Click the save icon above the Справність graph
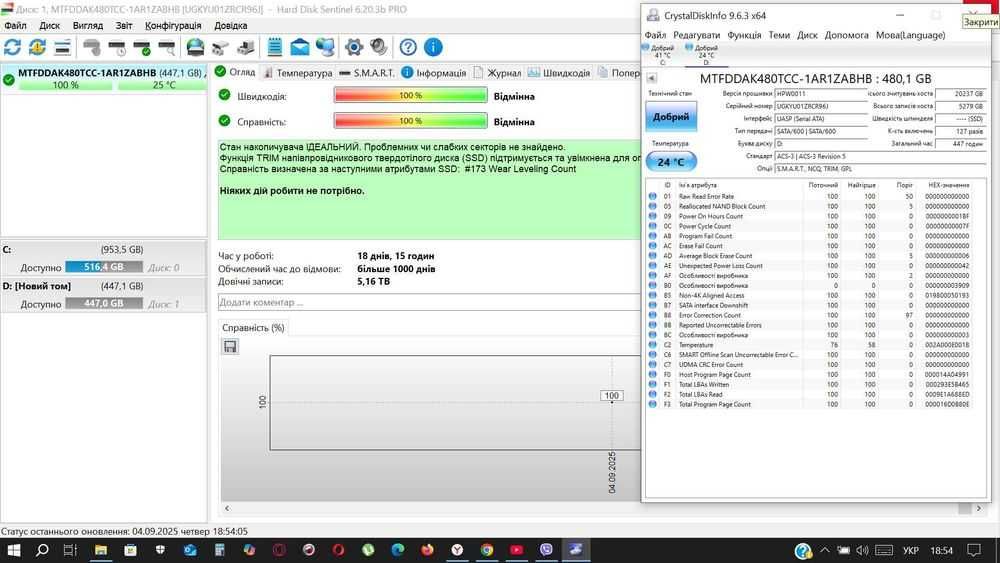 coord(230,346)
